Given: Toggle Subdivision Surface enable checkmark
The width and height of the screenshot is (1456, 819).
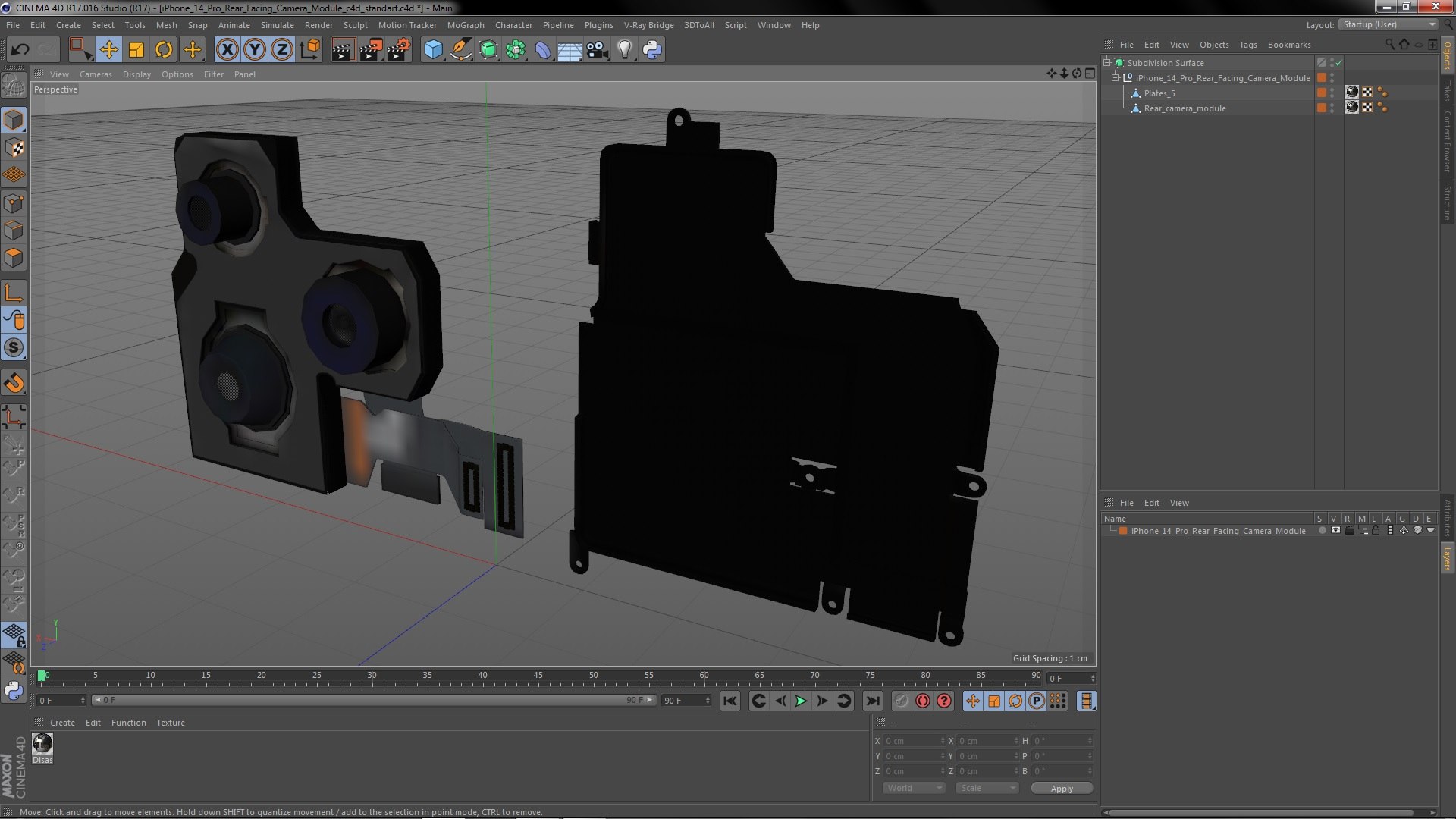Looking at the screenshot, I should [x=1339, y=63].
